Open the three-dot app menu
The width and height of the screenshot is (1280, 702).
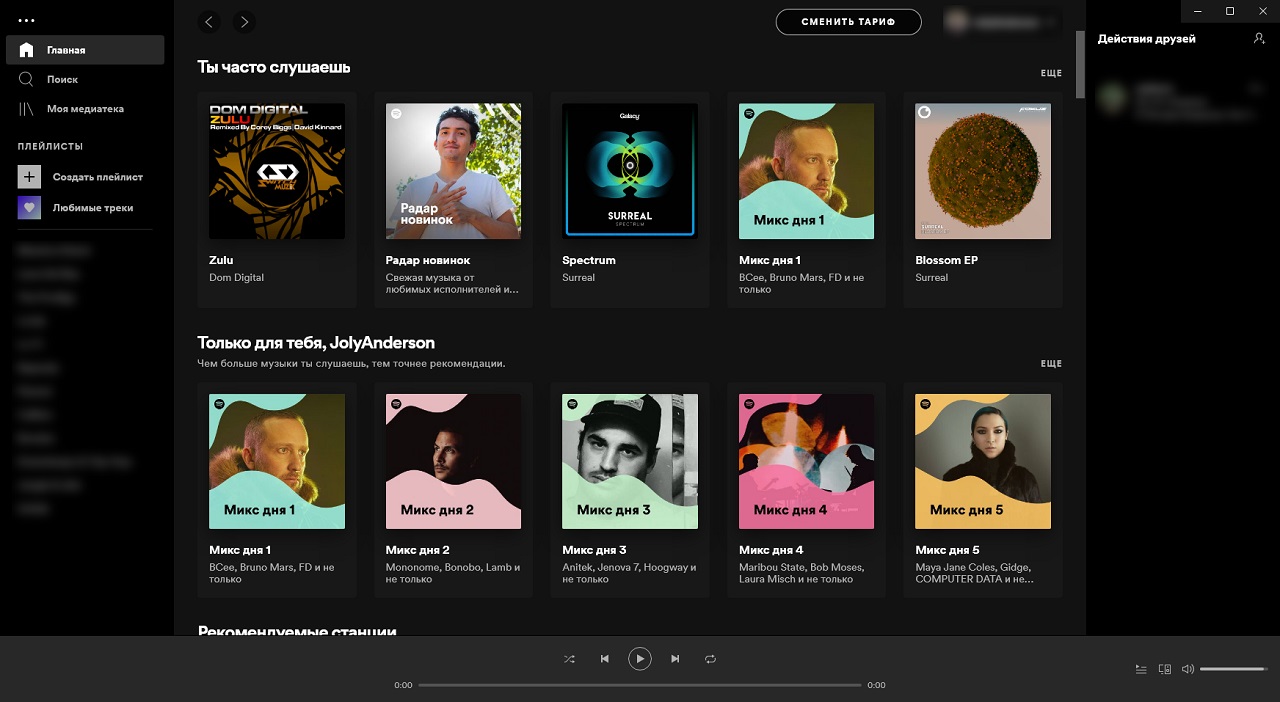27,20
